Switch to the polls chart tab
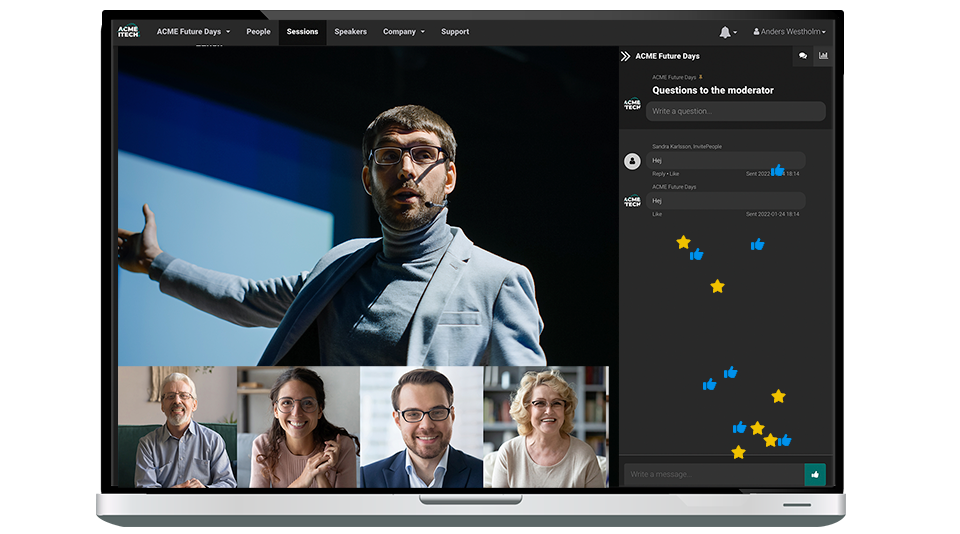Viewport: 960px width, 534px height. click(823, 56)
